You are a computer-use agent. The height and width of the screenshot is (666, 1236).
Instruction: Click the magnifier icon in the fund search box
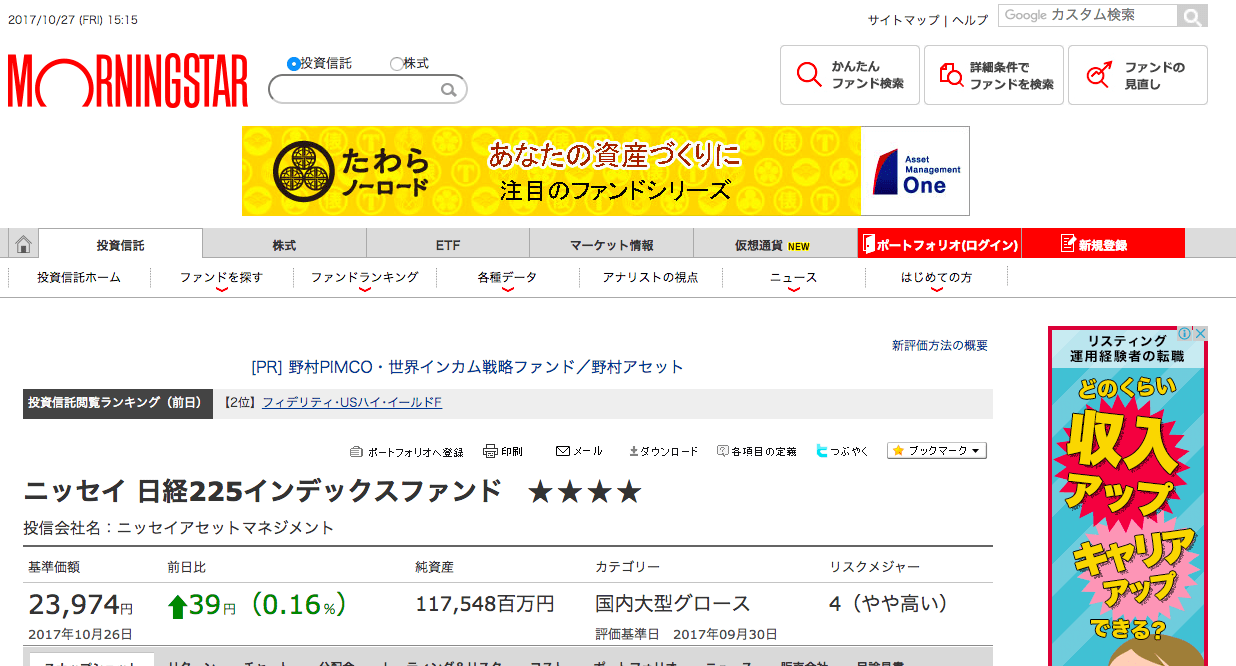tap(451, 89)
